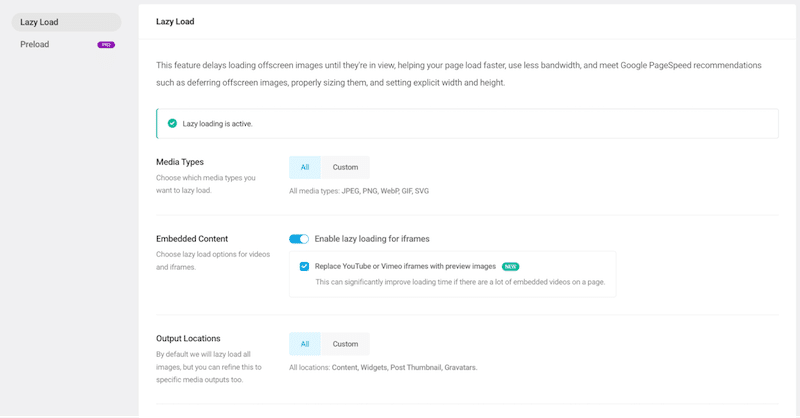Screen dimensions: 800x418
Task: Click the 'Lazy loading is active' notice text
Action: coord(217,124)
